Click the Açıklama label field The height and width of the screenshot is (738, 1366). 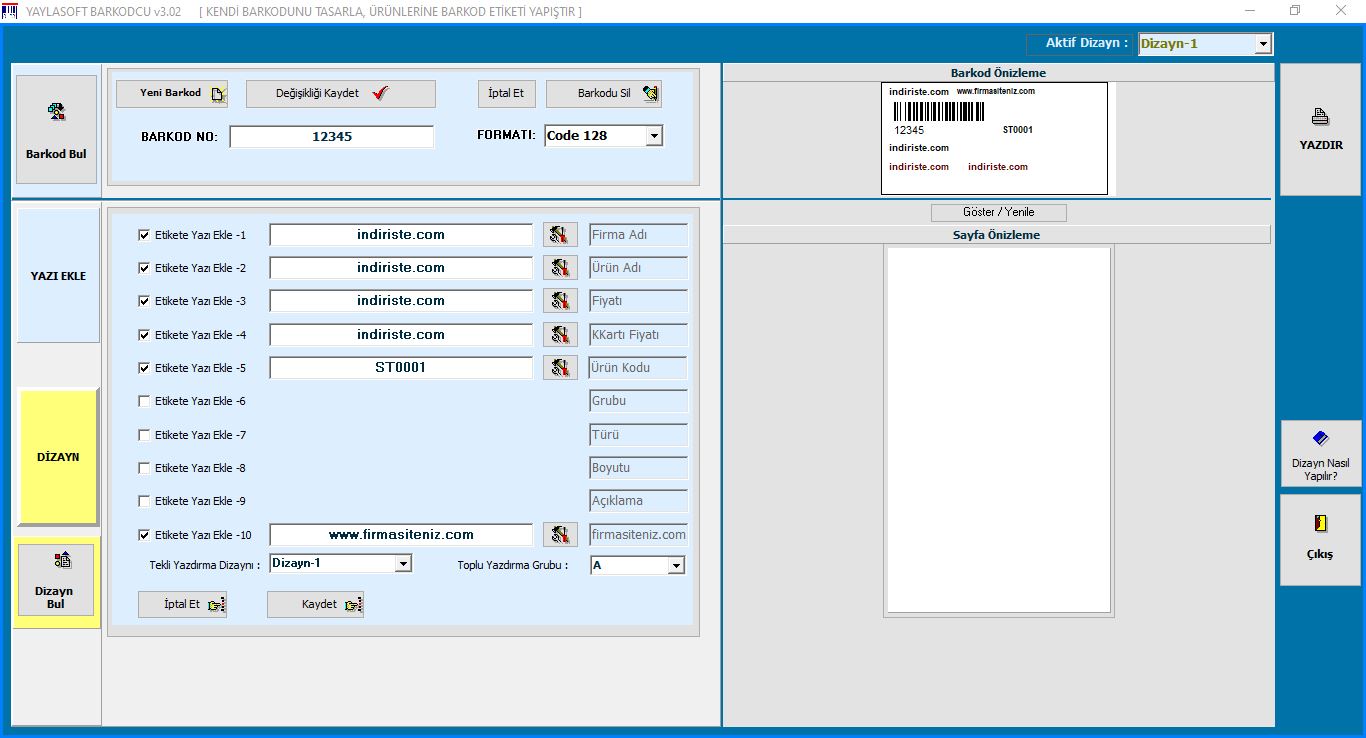tap(639, 501)
